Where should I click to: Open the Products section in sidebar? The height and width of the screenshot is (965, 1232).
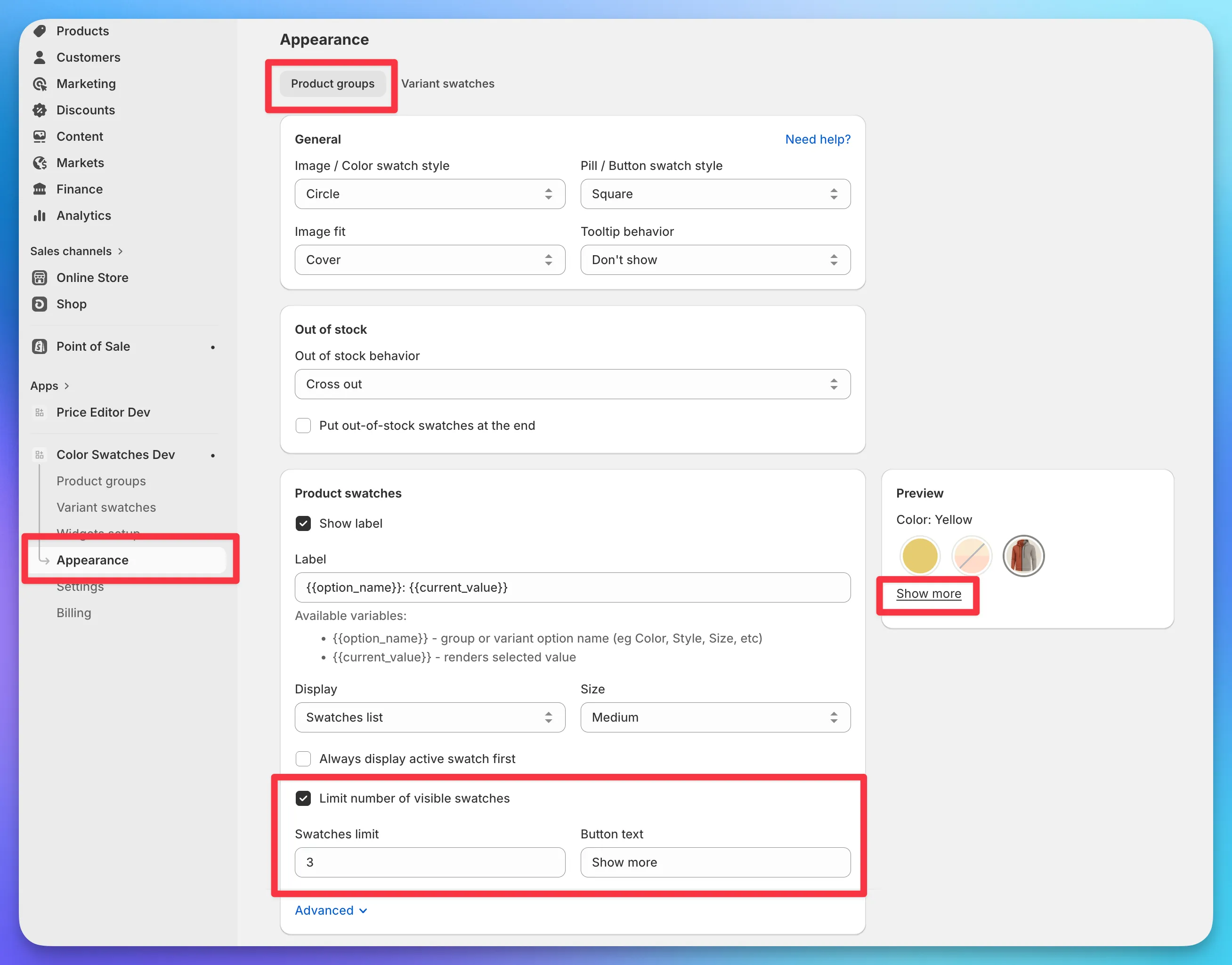pyautogui.click(x=82, y=31)
